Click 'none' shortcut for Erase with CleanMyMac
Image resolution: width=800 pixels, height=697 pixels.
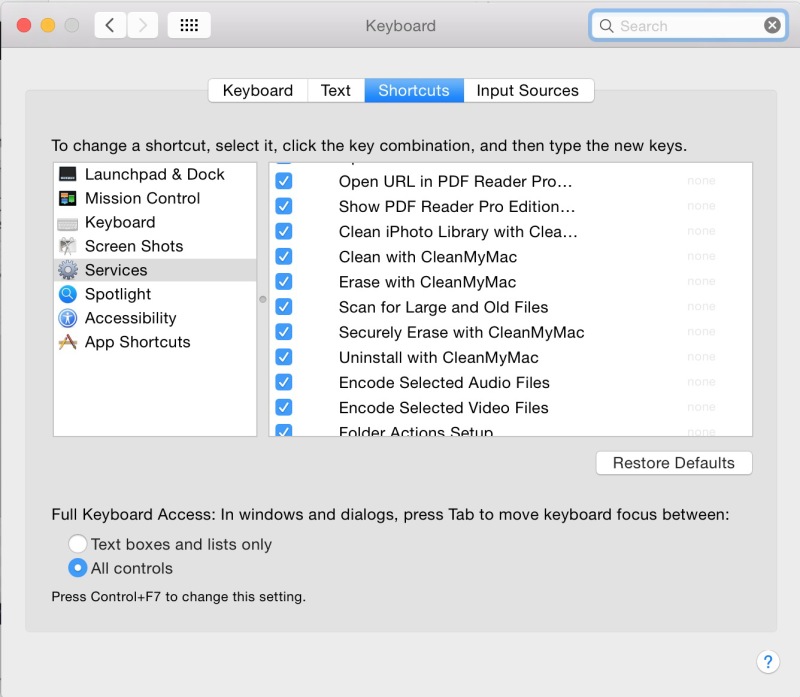coord(701,281)
